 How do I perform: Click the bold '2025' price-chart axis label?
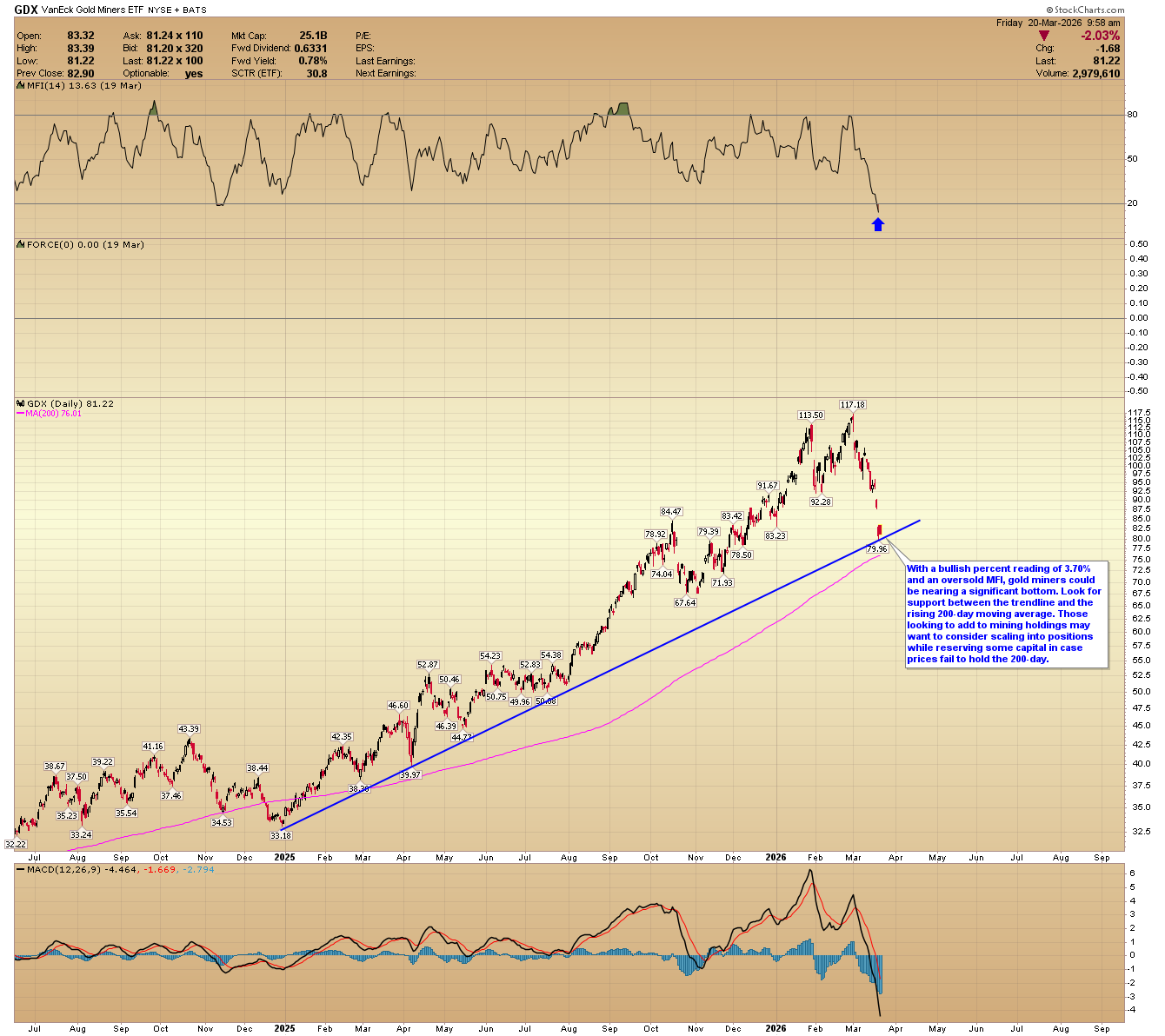284,858
